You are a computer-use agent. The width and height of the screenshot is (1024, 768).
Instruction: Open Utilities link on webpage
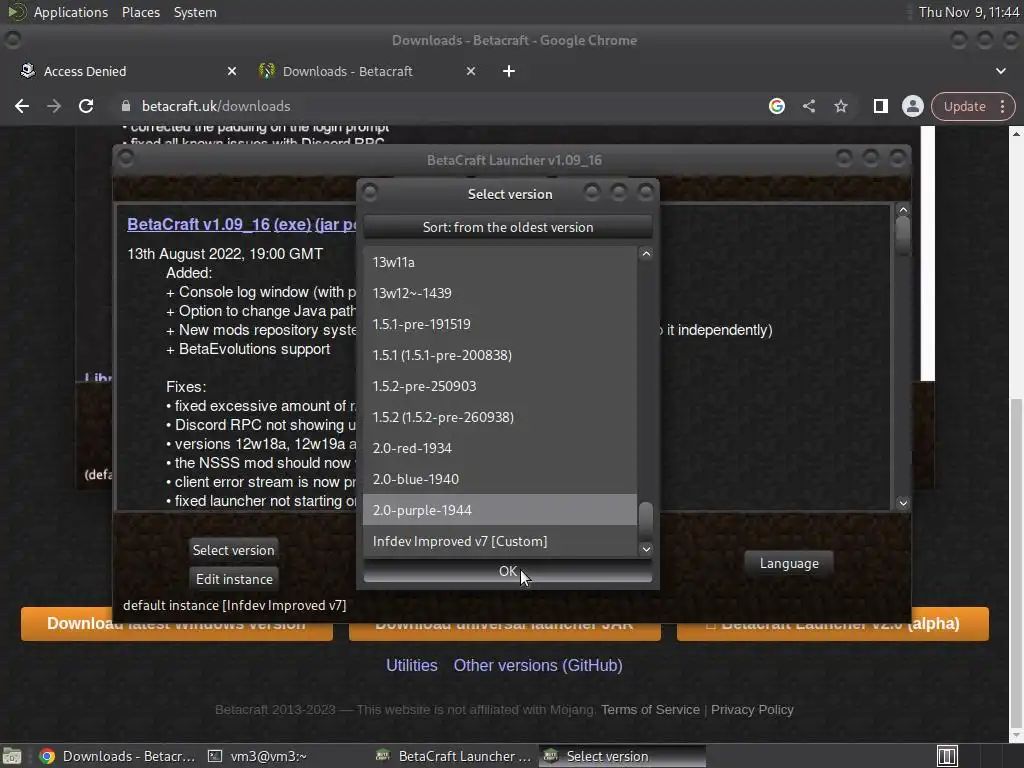tap(411, 665)
